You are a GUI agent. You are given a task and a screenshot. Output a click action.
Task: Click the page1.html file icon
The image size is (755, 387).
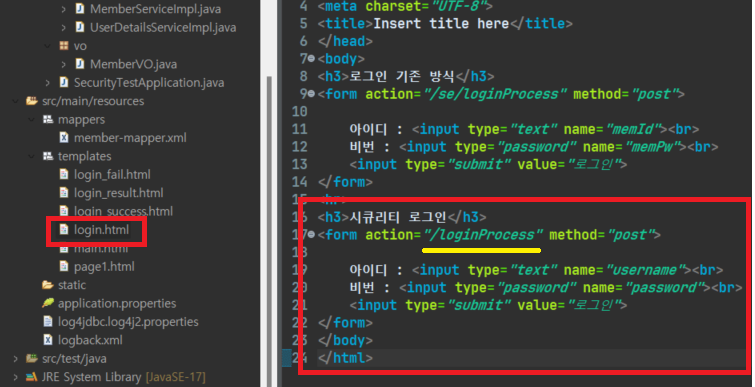click(64, 266)
